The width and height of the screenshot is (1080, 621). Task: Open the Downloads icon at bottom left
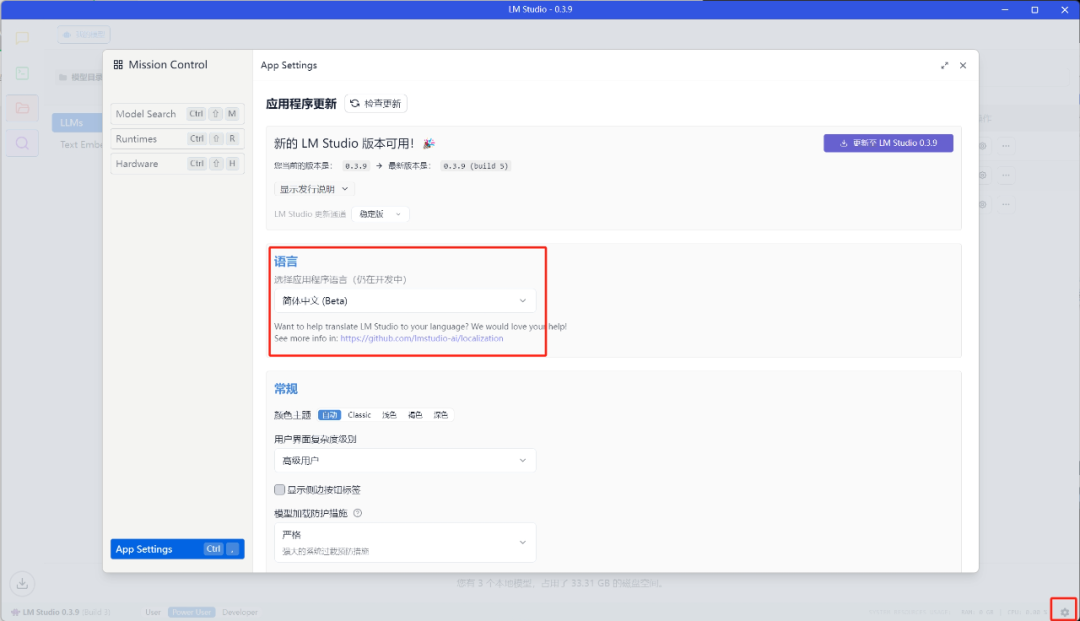pos(22,584)
